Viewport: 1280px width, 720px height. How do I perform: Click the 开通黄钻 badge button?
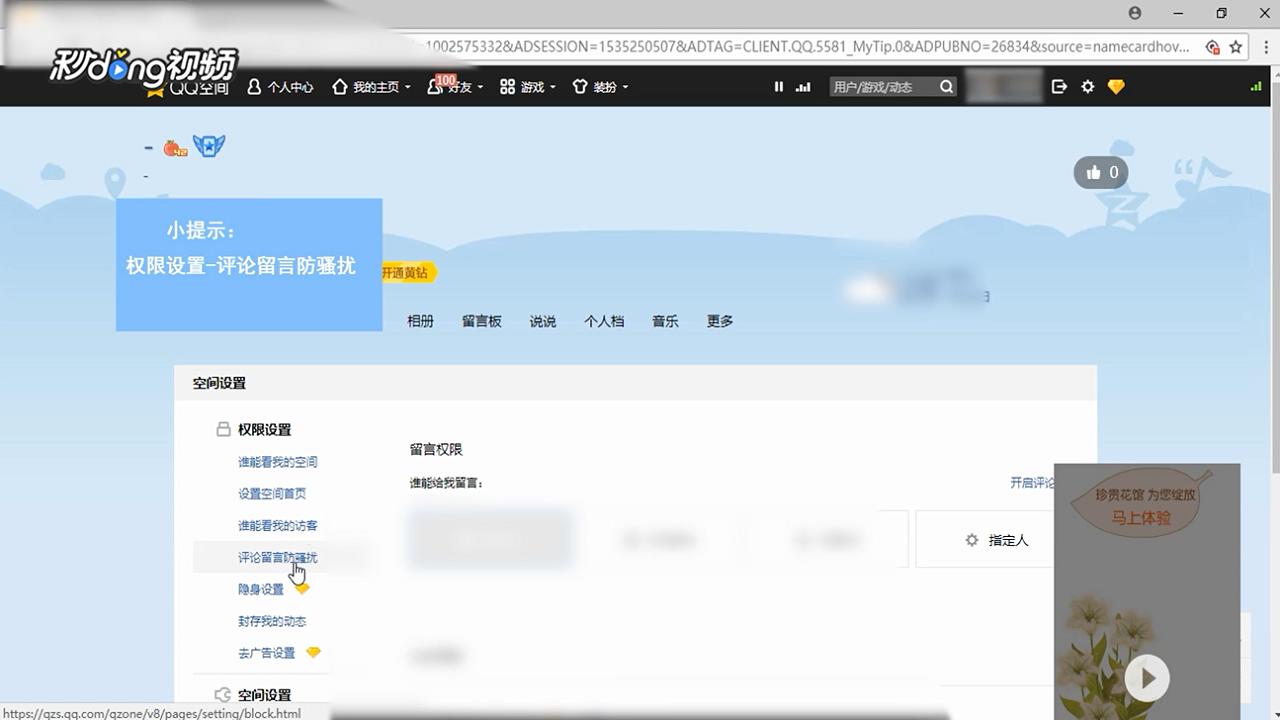coord(405,272)
